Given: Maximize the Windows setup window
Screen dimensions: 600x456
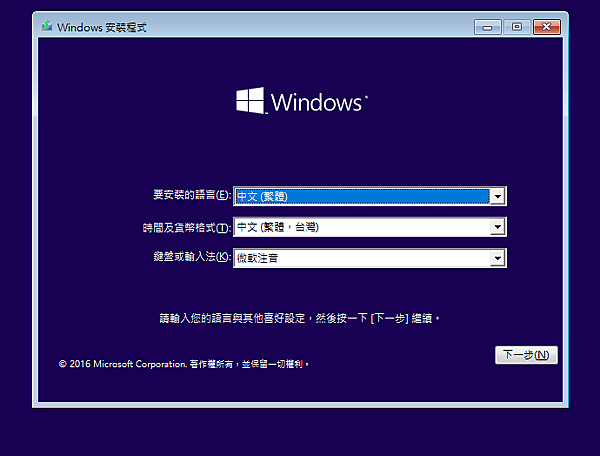Looking at the screenshot, I should pyautogui.click(x=517, y=27).
